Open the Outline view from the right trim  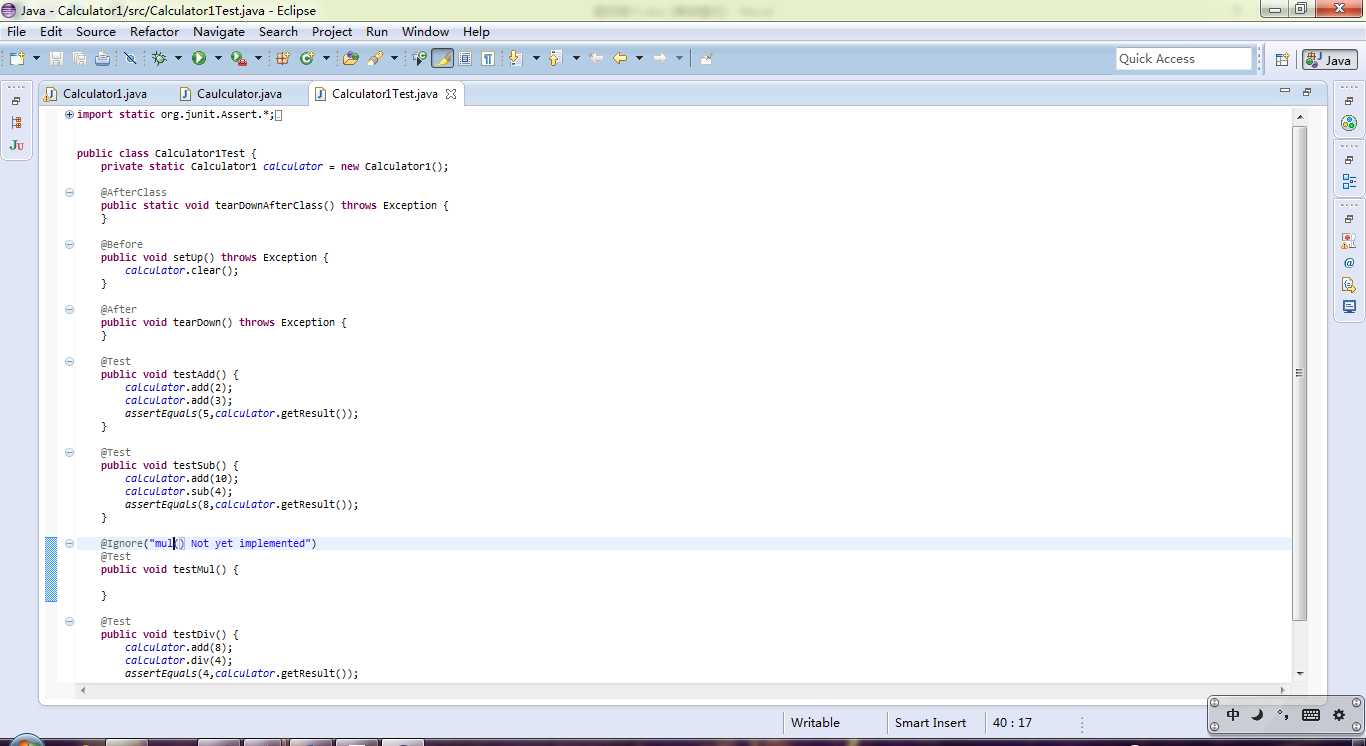coord(1349,182)
